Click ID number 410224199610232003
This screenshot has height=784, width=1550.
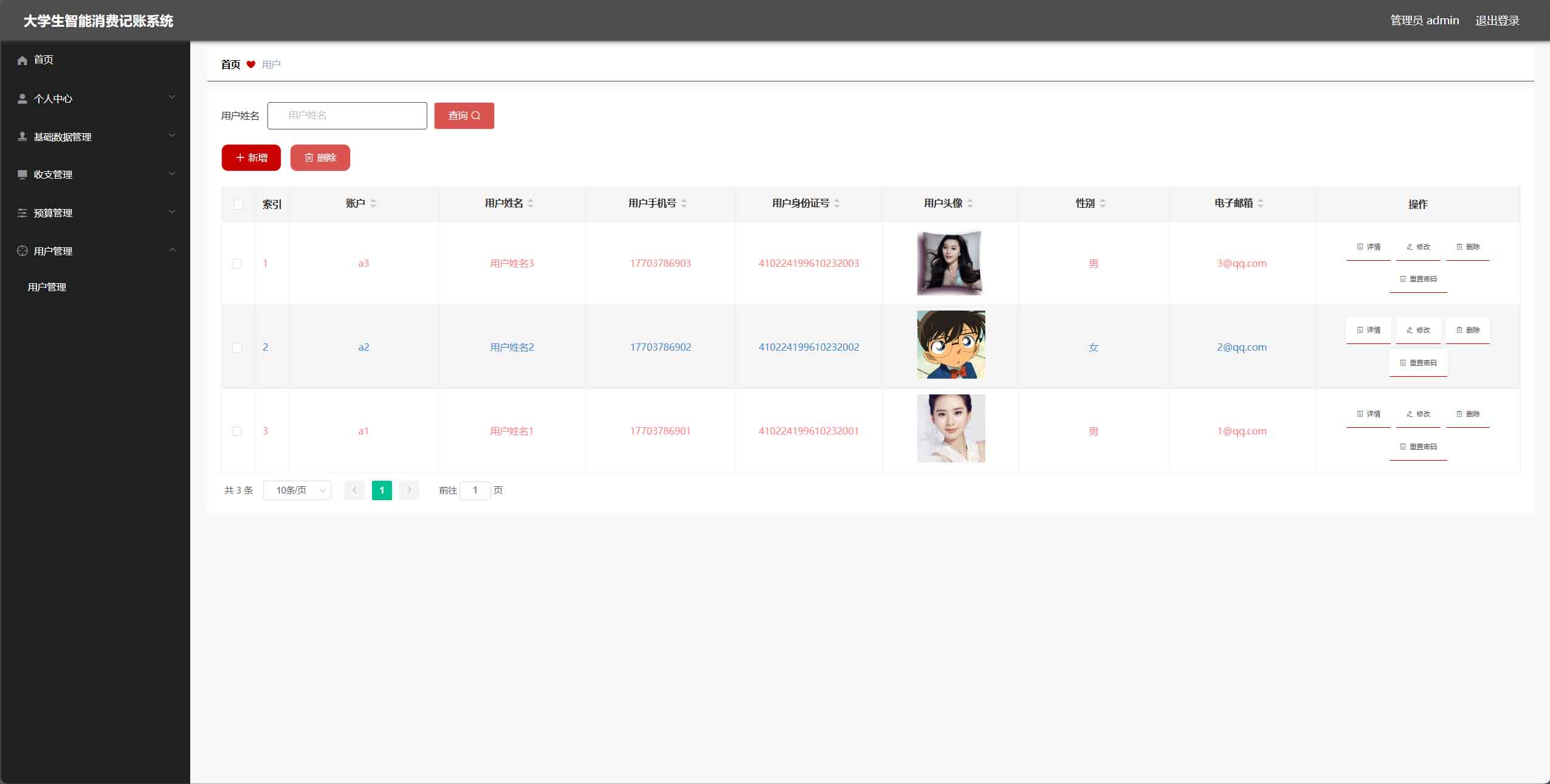(808, 263)
